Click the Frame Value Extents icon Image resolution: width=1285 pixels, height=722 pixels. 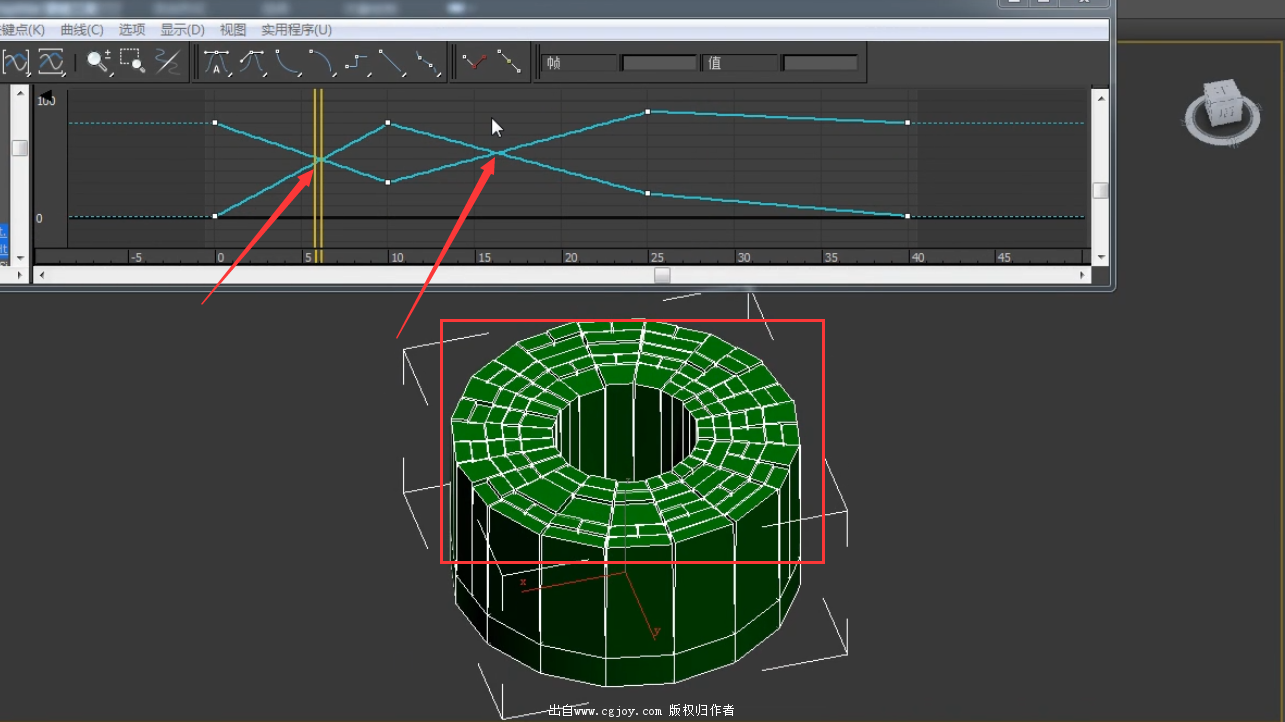point(51,62)
